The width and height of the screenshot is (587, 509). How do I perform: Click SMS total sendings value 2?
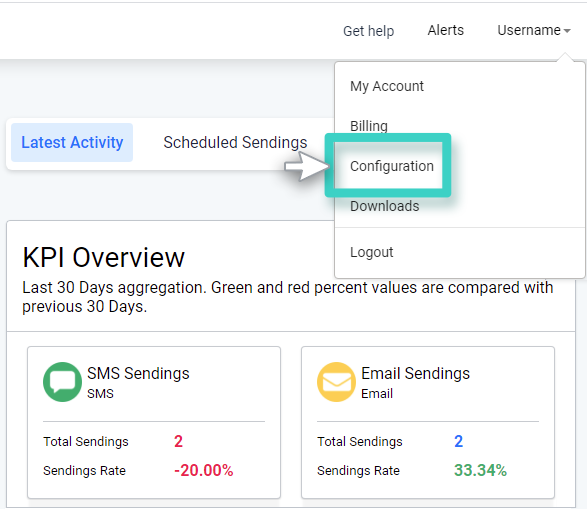[178, 441]
